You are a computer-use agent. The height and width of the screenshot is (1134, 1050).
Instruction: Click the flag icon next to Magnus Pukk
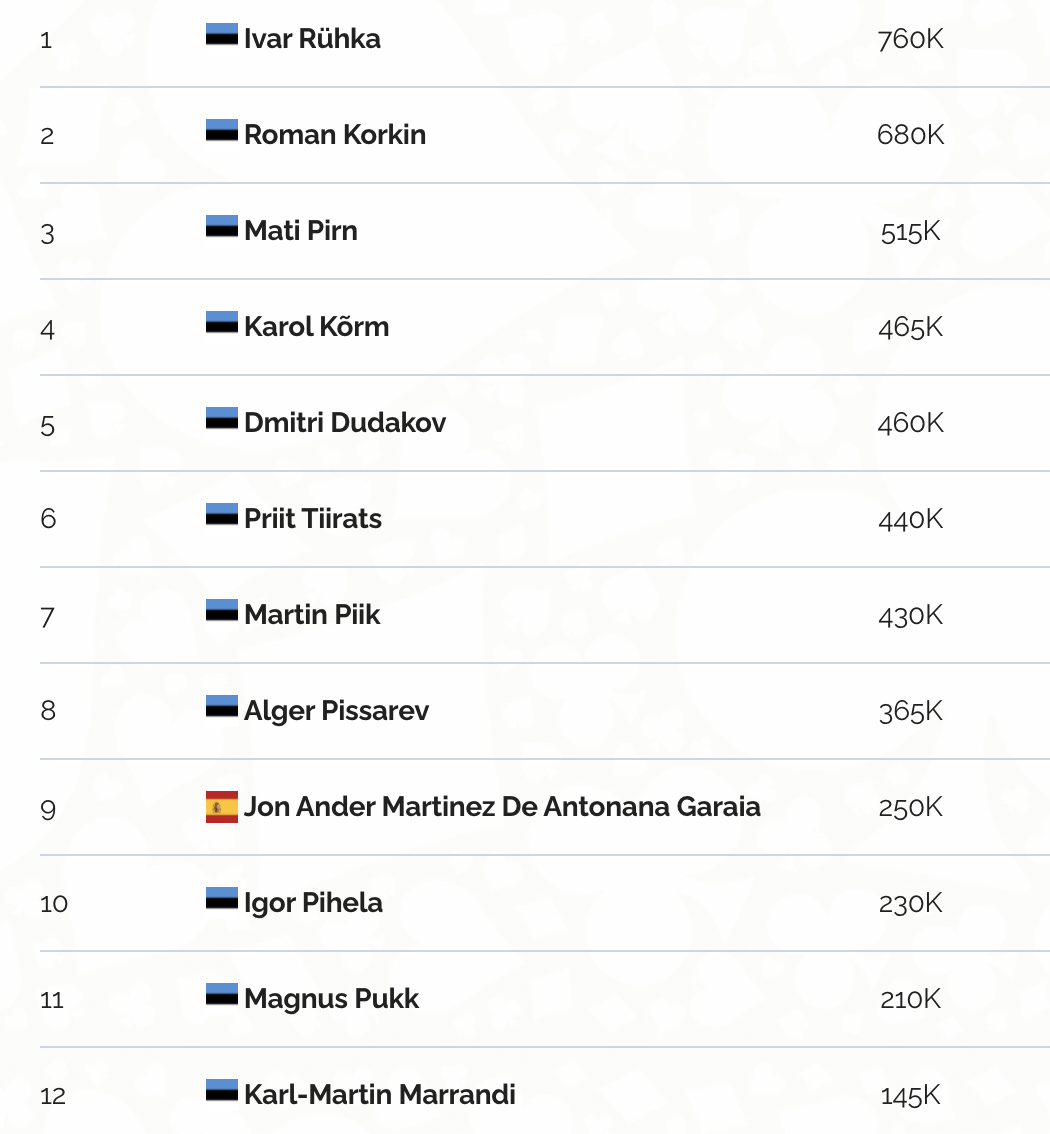click(x=221, y=995)
